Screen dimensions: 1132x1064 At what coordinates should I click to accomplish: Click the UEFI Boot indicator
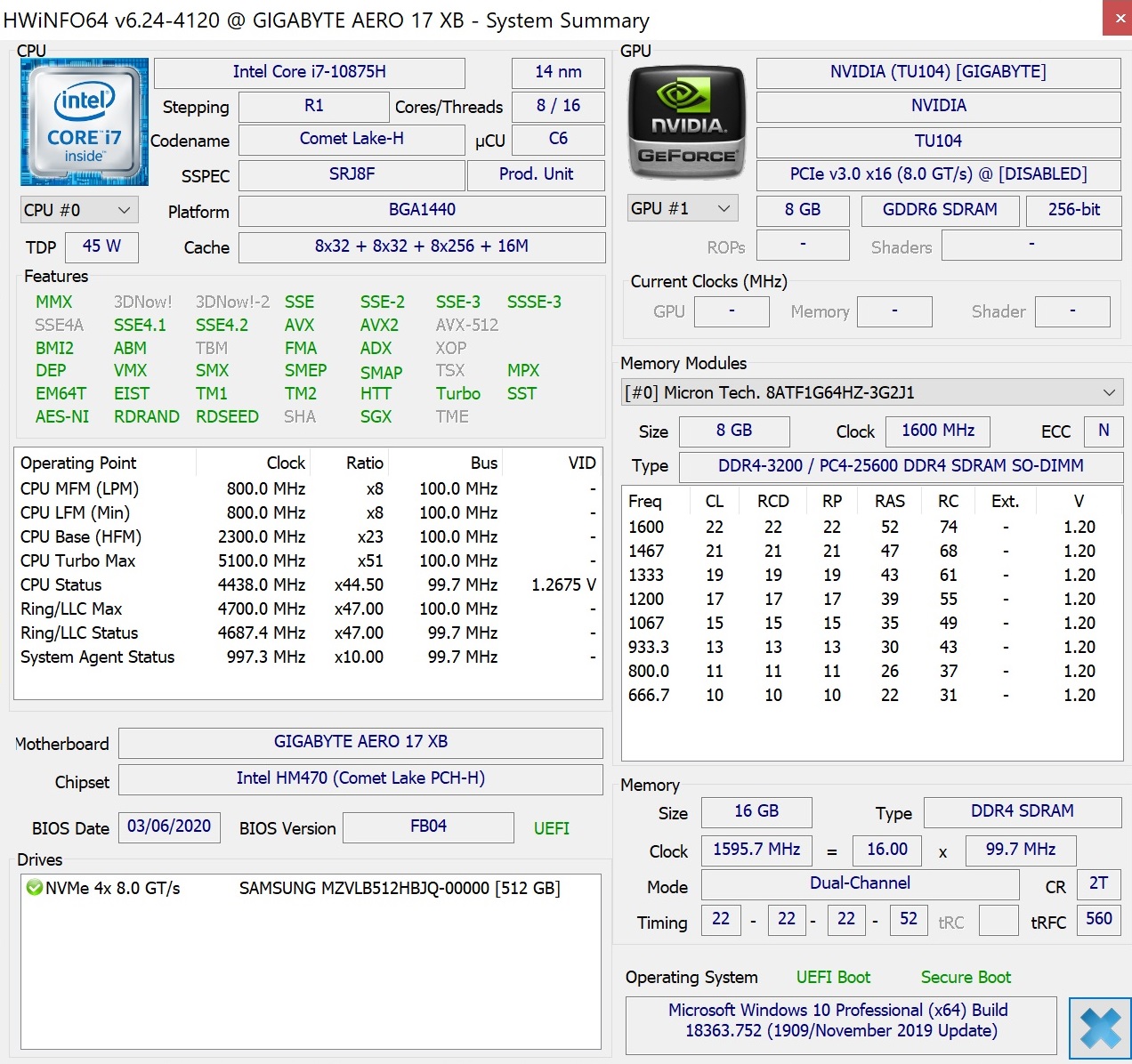[x=833, y=978]
